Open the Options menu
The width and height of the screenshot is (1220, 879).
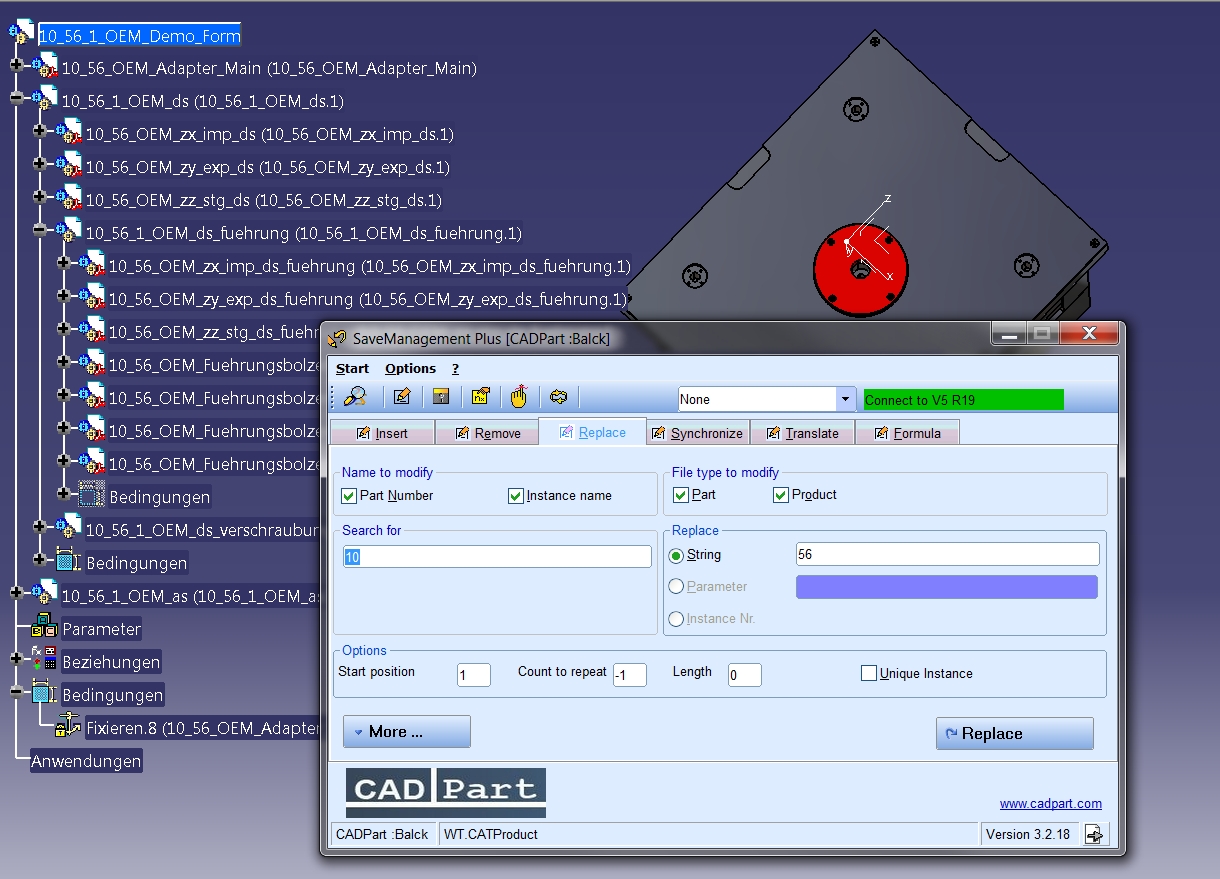point(410,368)
